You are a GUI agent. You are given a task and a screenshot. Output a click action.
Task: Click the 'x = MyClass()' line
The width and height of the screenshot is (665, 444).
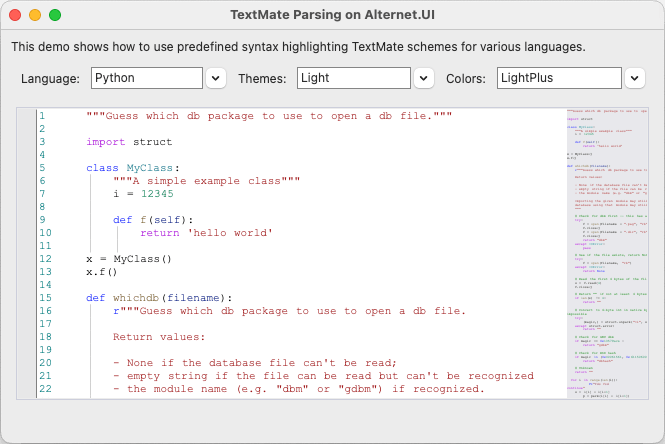129,258
